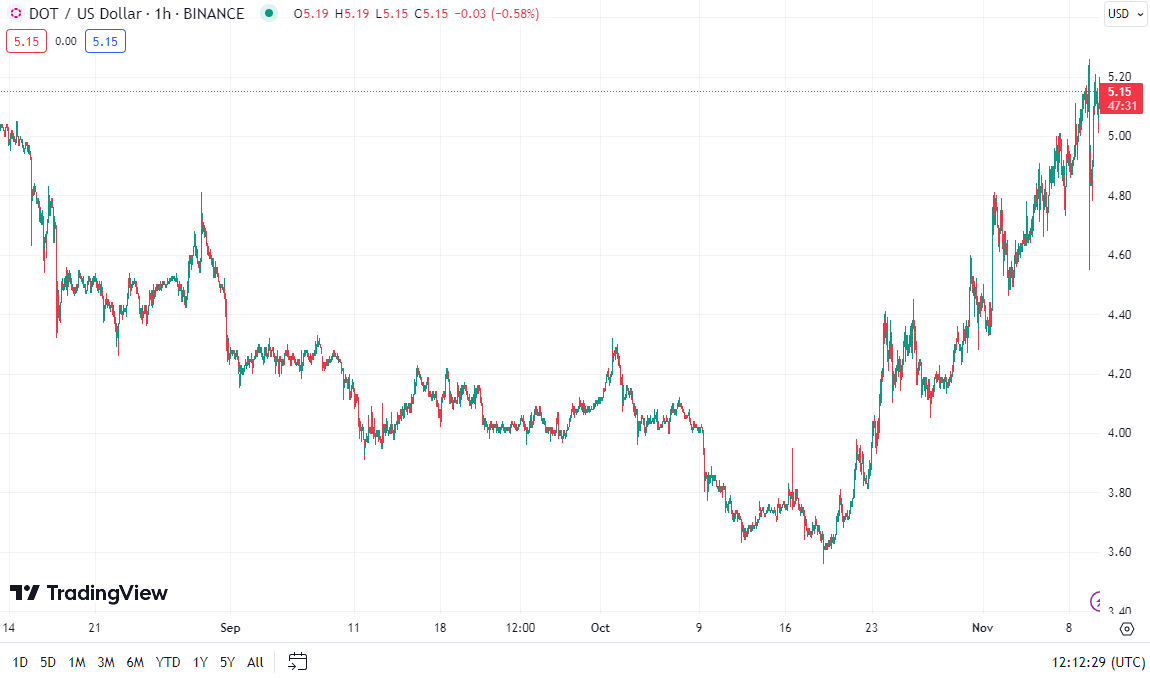
Task: Open the TradingView logo link
Action: [x=88, y=593]
